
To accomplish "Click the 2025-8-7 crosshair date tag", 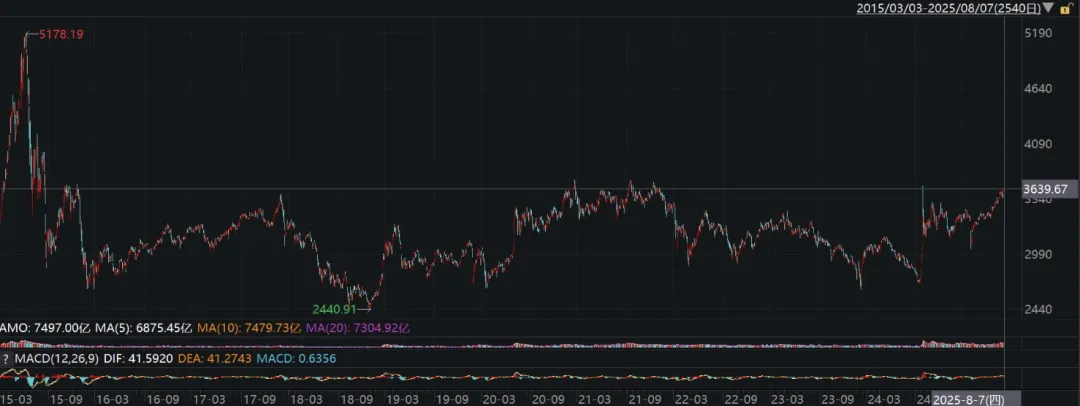I will pyautogui.click(x=968, y=398).
